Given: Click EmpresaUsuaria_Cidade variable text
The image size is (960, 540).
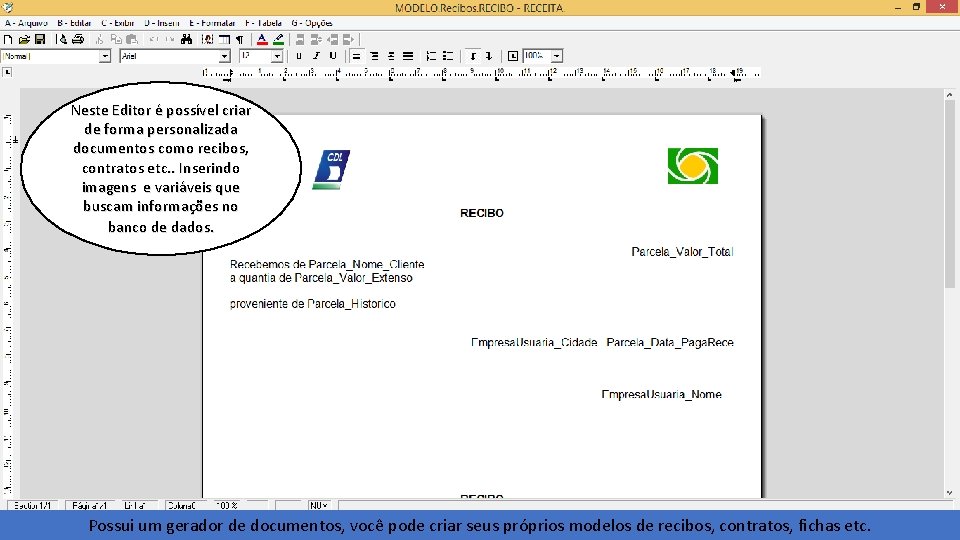Looking at the screenshot, I should coord(534,342).
